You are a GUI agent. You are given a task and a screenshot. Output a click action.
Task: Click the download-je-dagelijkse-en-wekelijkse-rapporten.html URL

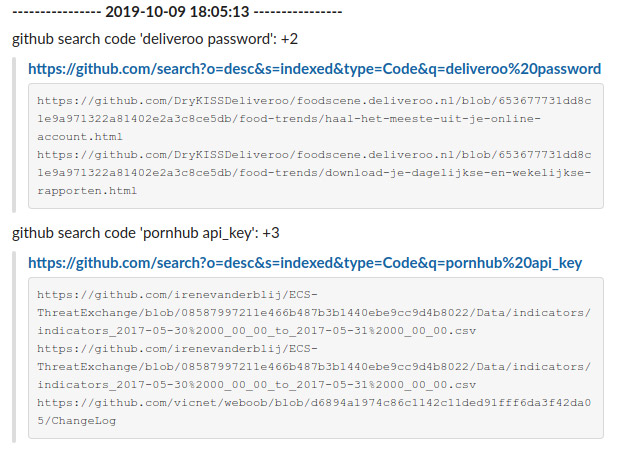pos(314,173)
